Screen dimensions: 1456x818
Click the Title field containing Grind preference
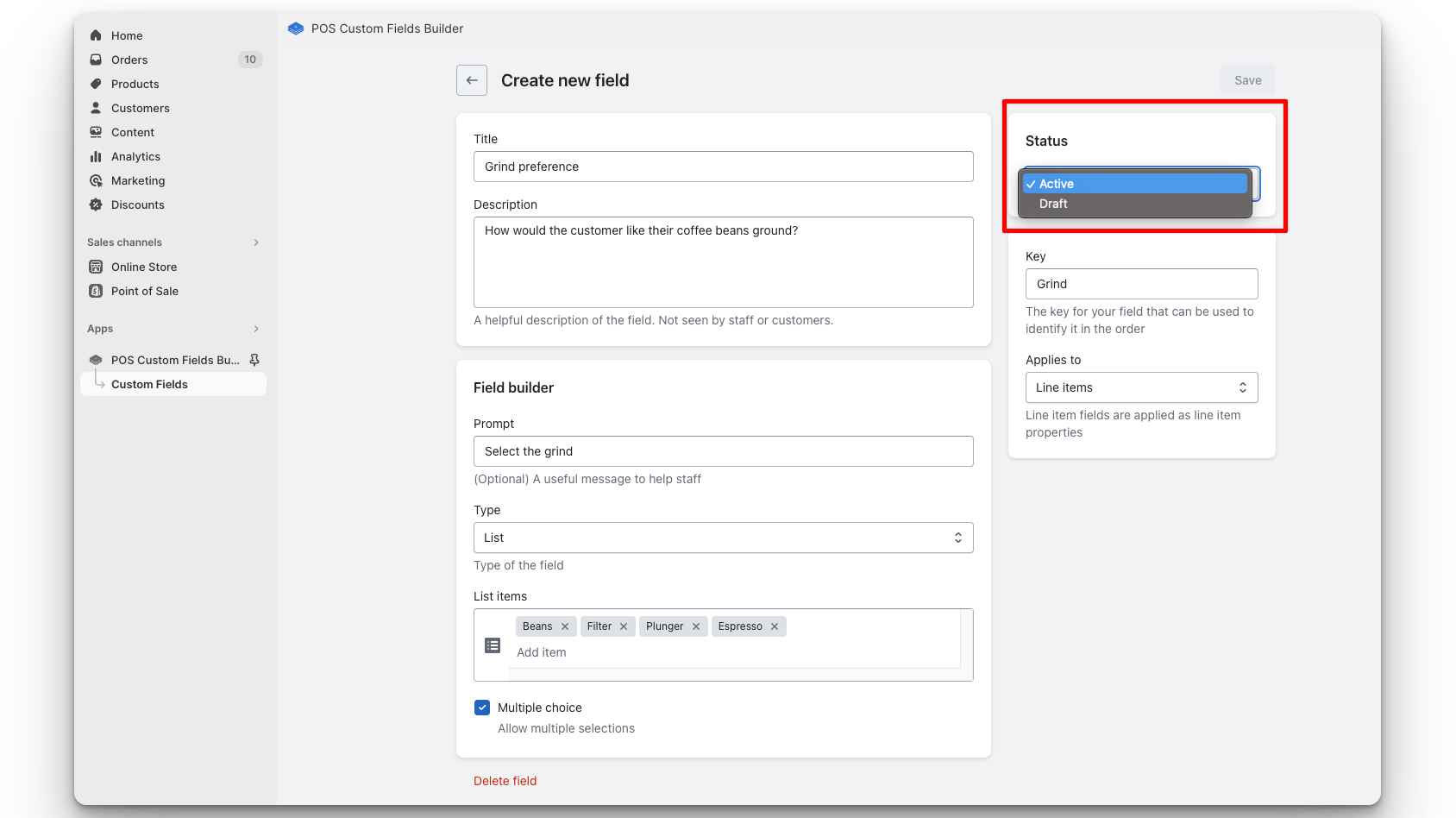723,167
